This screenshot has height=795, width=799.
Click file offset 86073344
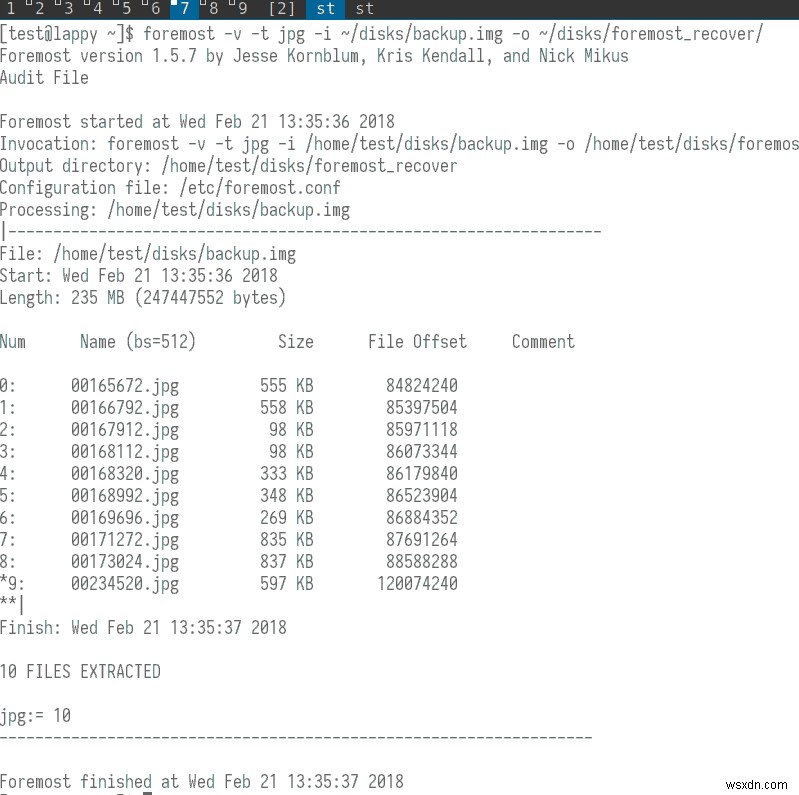[x=422, y=451]
